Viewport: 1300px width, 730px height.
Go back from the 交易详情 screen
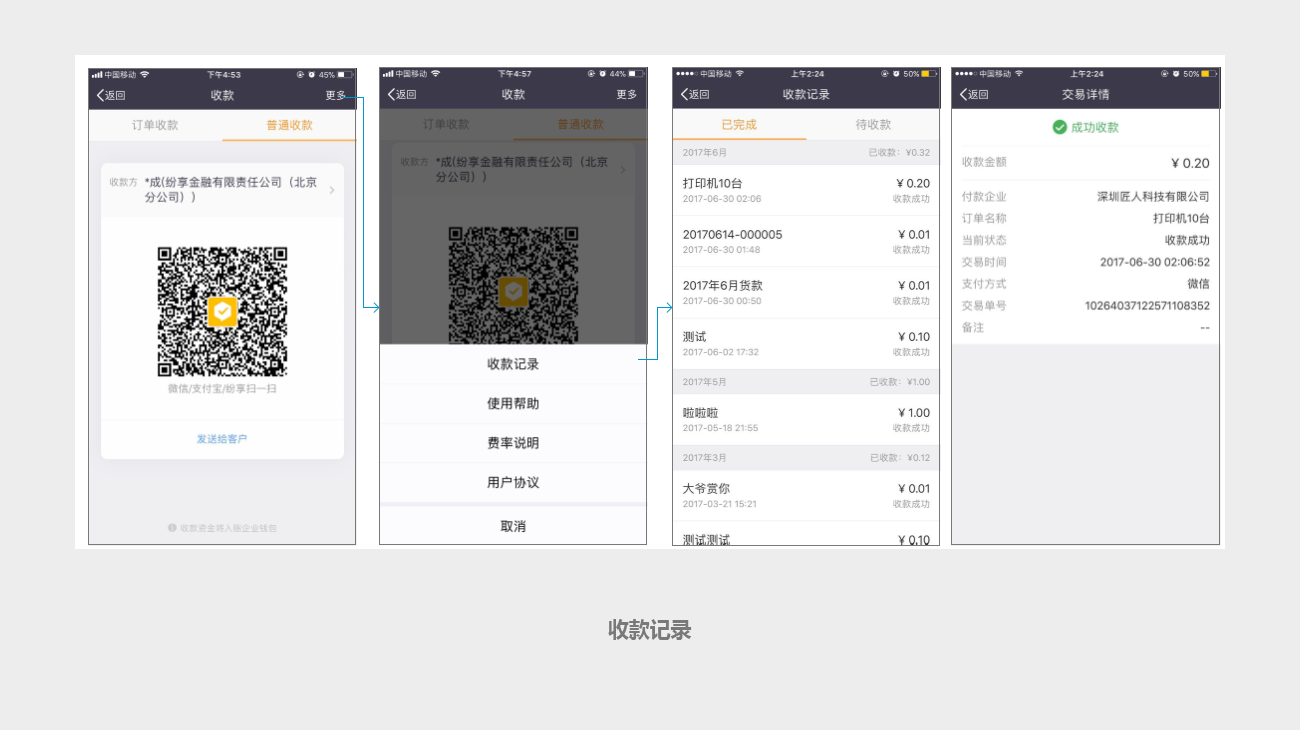(974, 95)
